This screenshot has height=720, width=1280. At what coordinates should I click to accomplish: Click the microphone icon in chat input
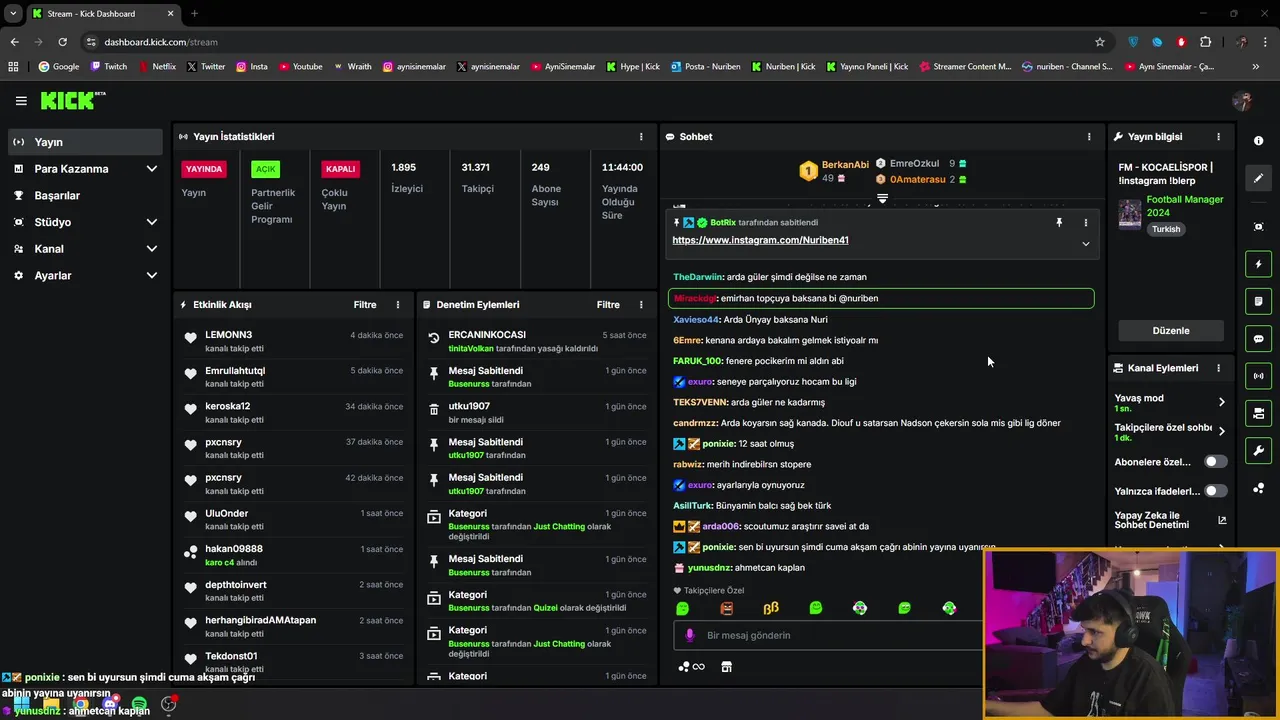pos(689,635)
